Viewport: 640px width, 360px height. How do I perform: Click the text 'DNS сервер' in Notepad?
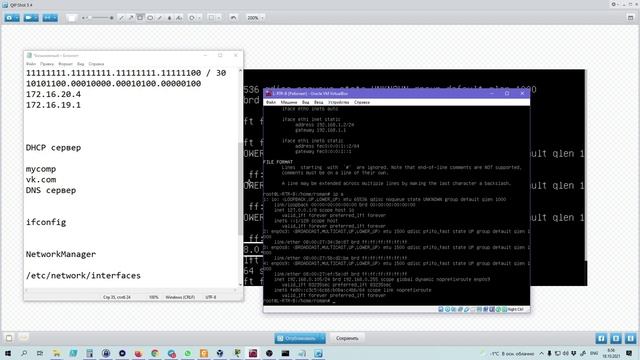(x=51, y=190)
